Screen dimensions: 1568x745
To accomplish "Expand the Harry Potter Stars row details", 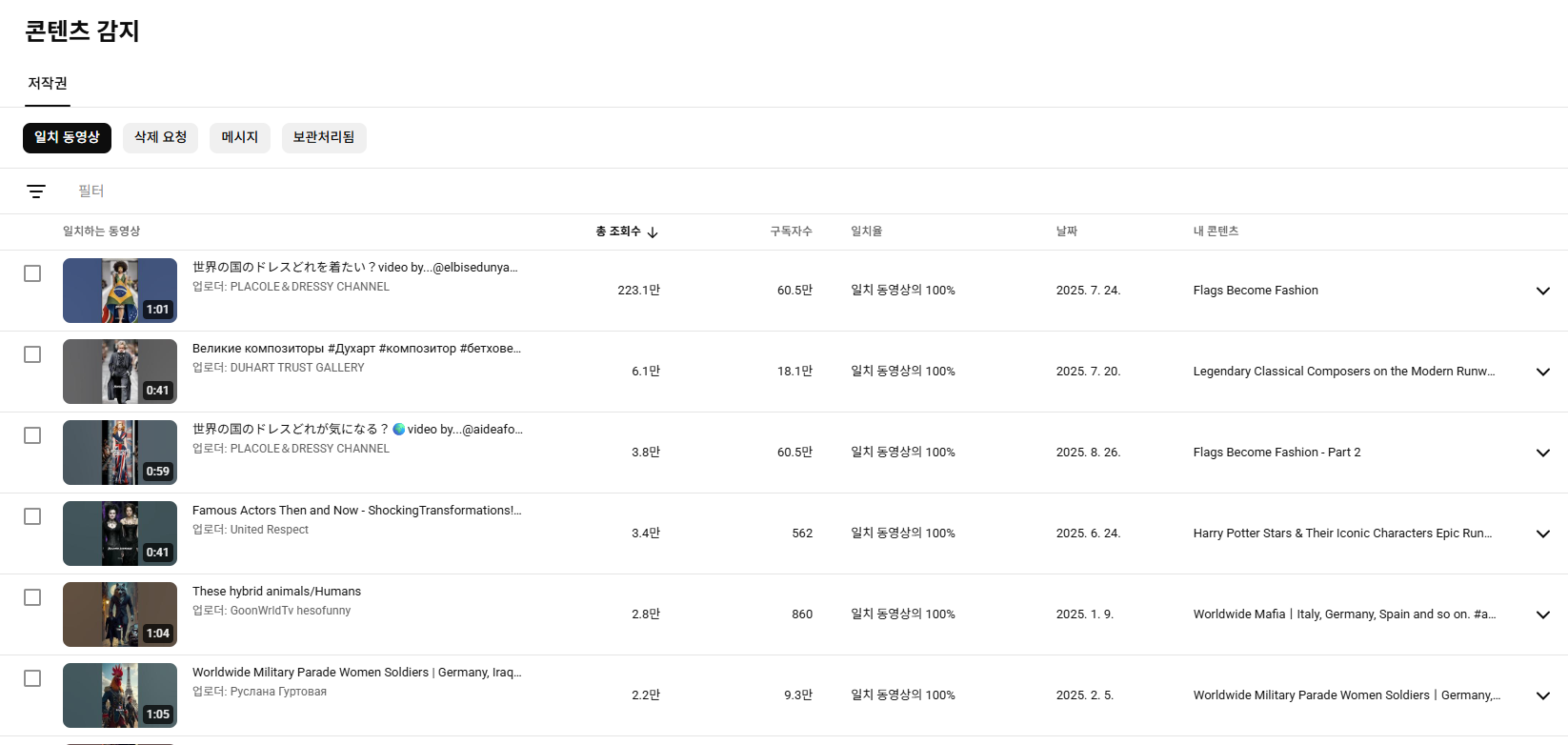I will click(1543, 534).
